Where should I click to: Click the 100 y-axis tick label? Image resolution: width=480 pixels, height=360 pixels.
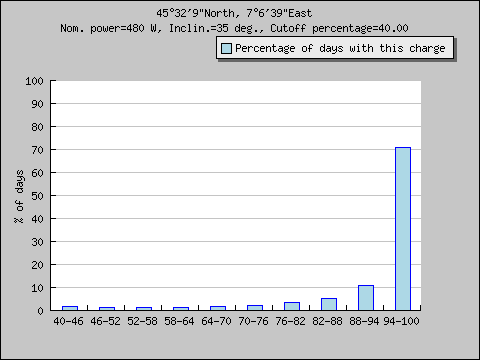[x=34, y=81]
